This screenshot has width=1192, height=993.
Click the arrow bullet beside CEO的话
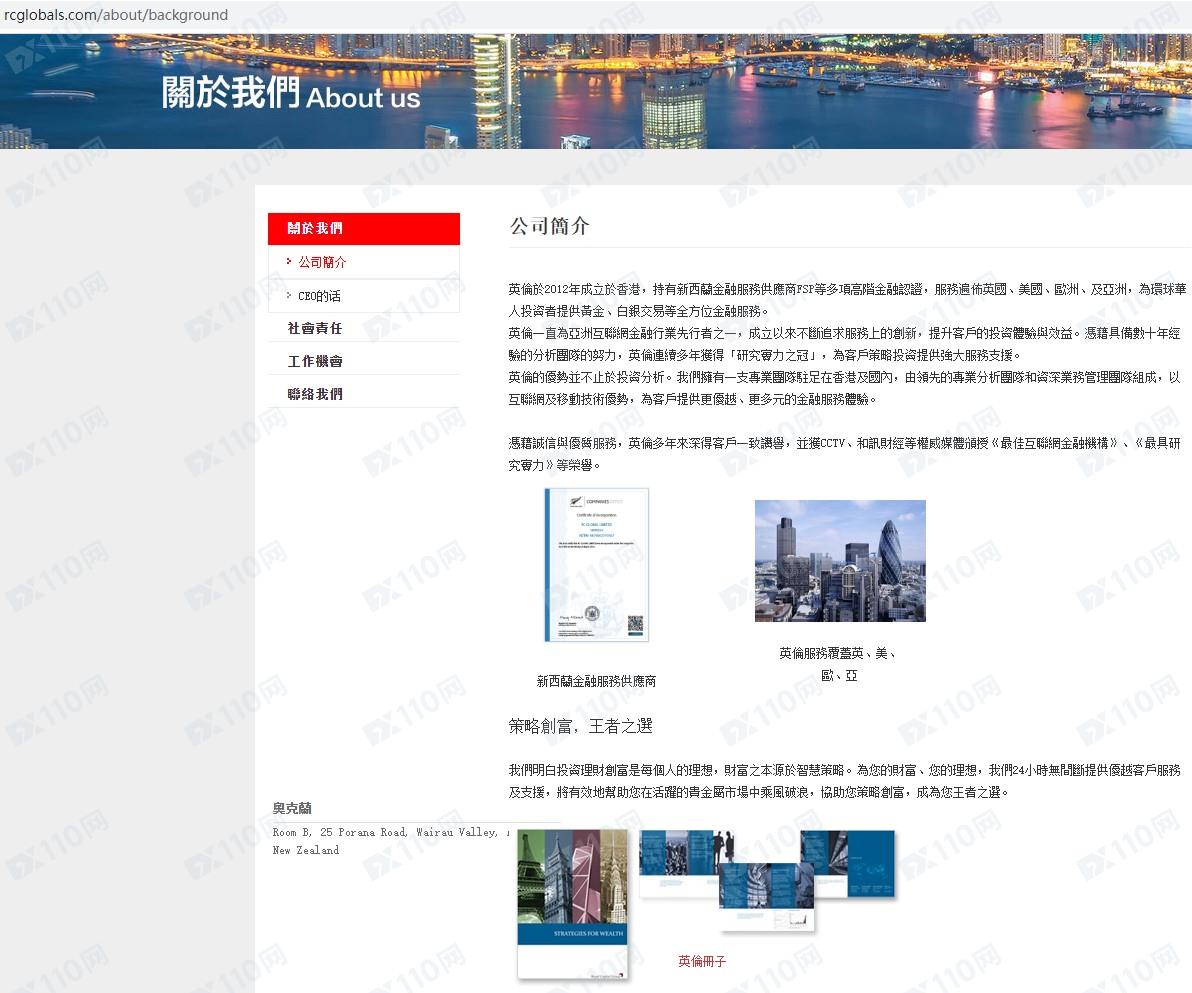tap(289, 295)
